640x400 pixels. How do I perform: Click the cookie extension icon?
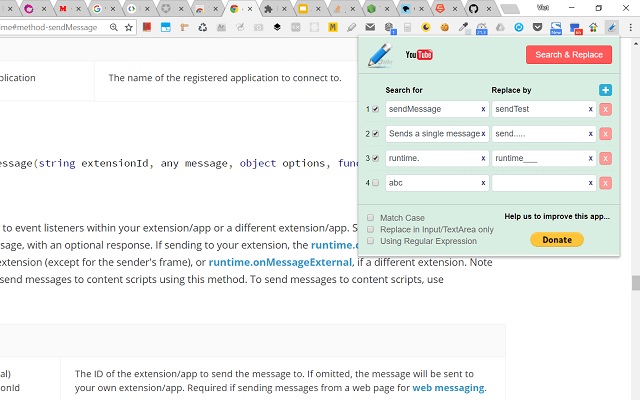444,27
